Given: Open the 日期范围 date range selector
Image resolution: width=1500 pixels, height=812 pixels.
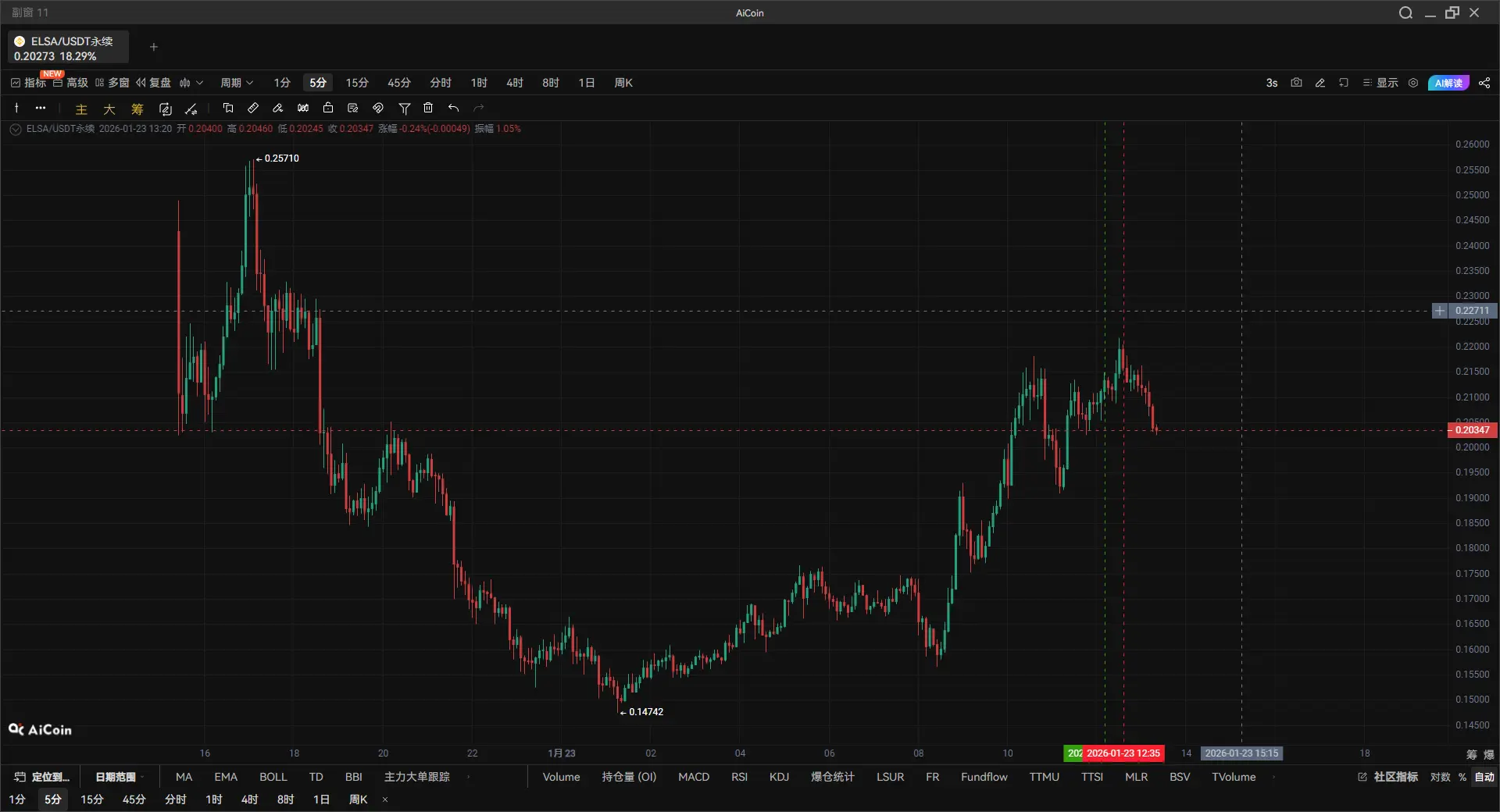Looking at the screenshot, I should coord(120,777).
